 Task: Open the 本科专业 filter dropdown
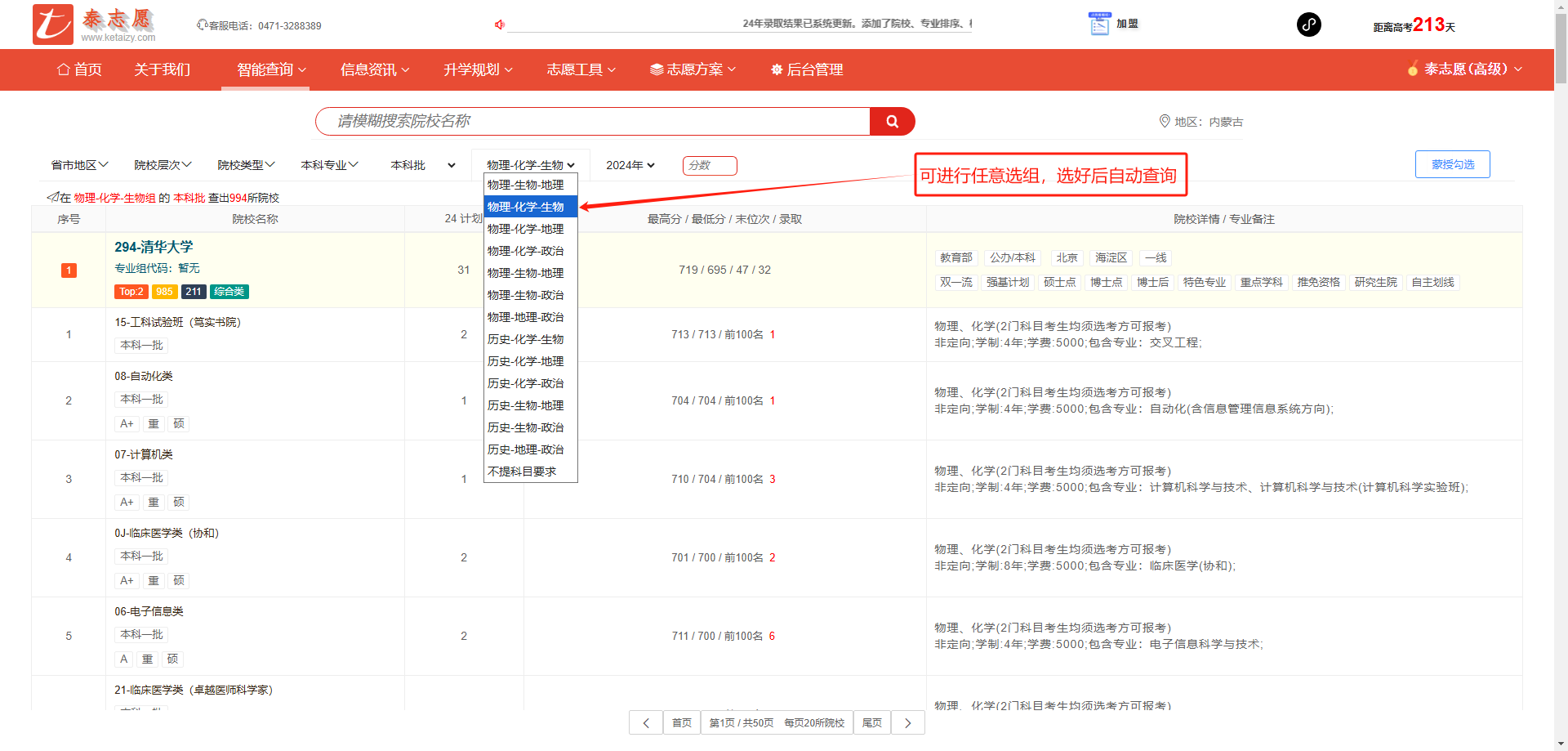pyautogui.click(x=329, y=165)
